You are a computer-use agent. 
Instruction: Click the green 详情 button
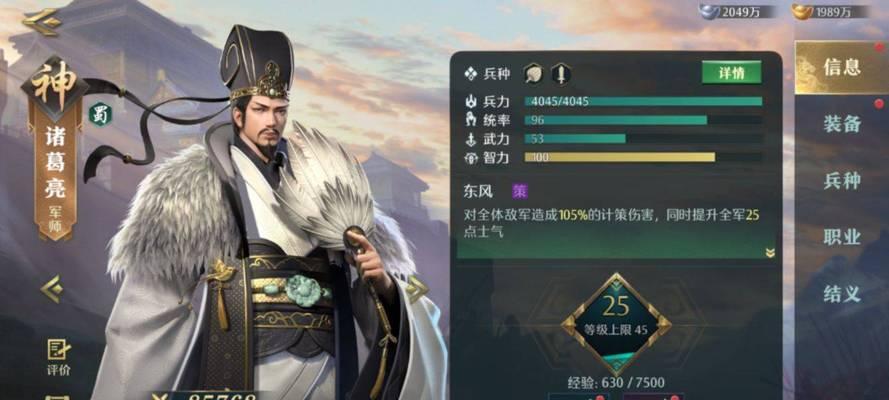click(x=731, y=73)
